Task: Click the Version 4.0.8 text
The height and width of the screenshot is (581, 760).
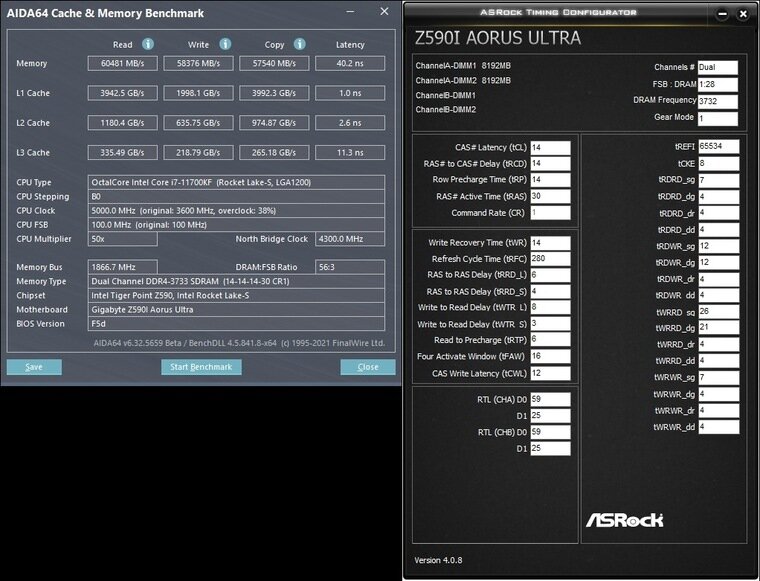Action: pos(438,560)
